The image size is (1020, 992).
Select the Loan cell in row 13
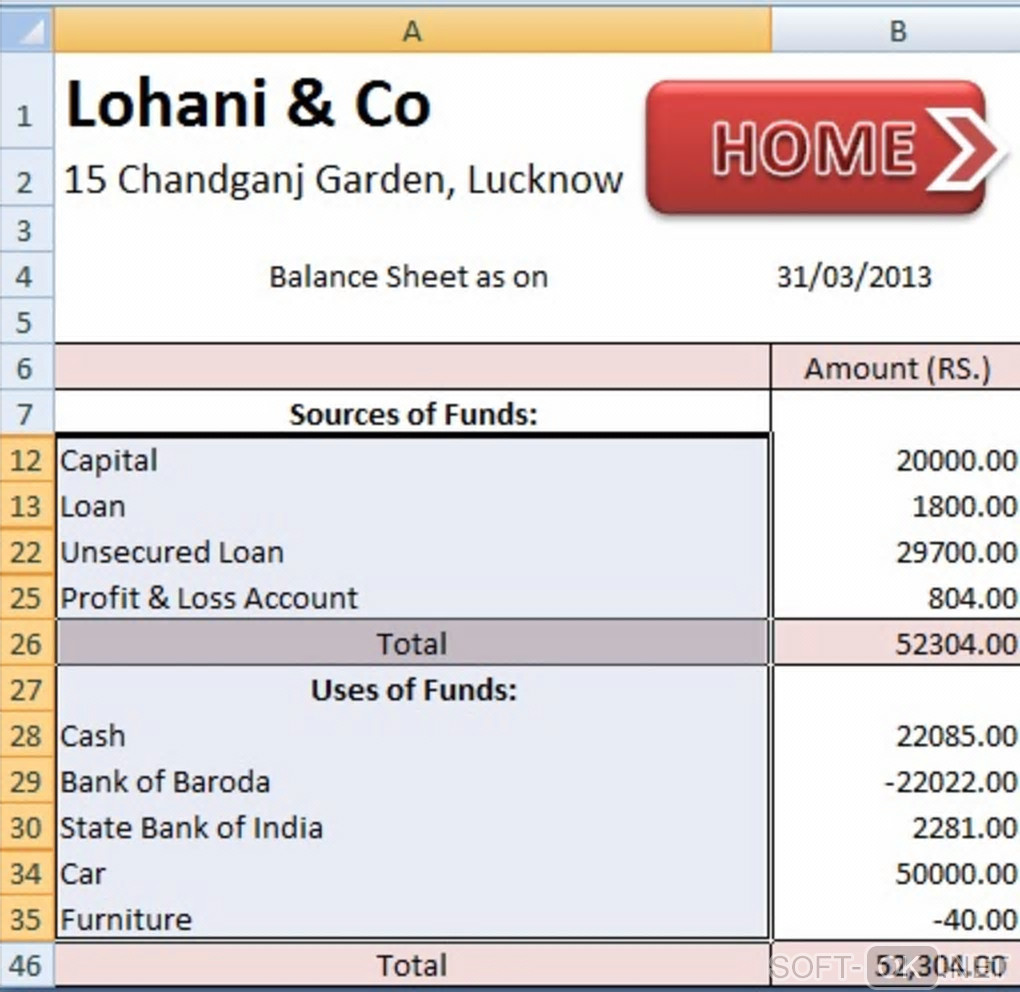click(x=412, y=506)
